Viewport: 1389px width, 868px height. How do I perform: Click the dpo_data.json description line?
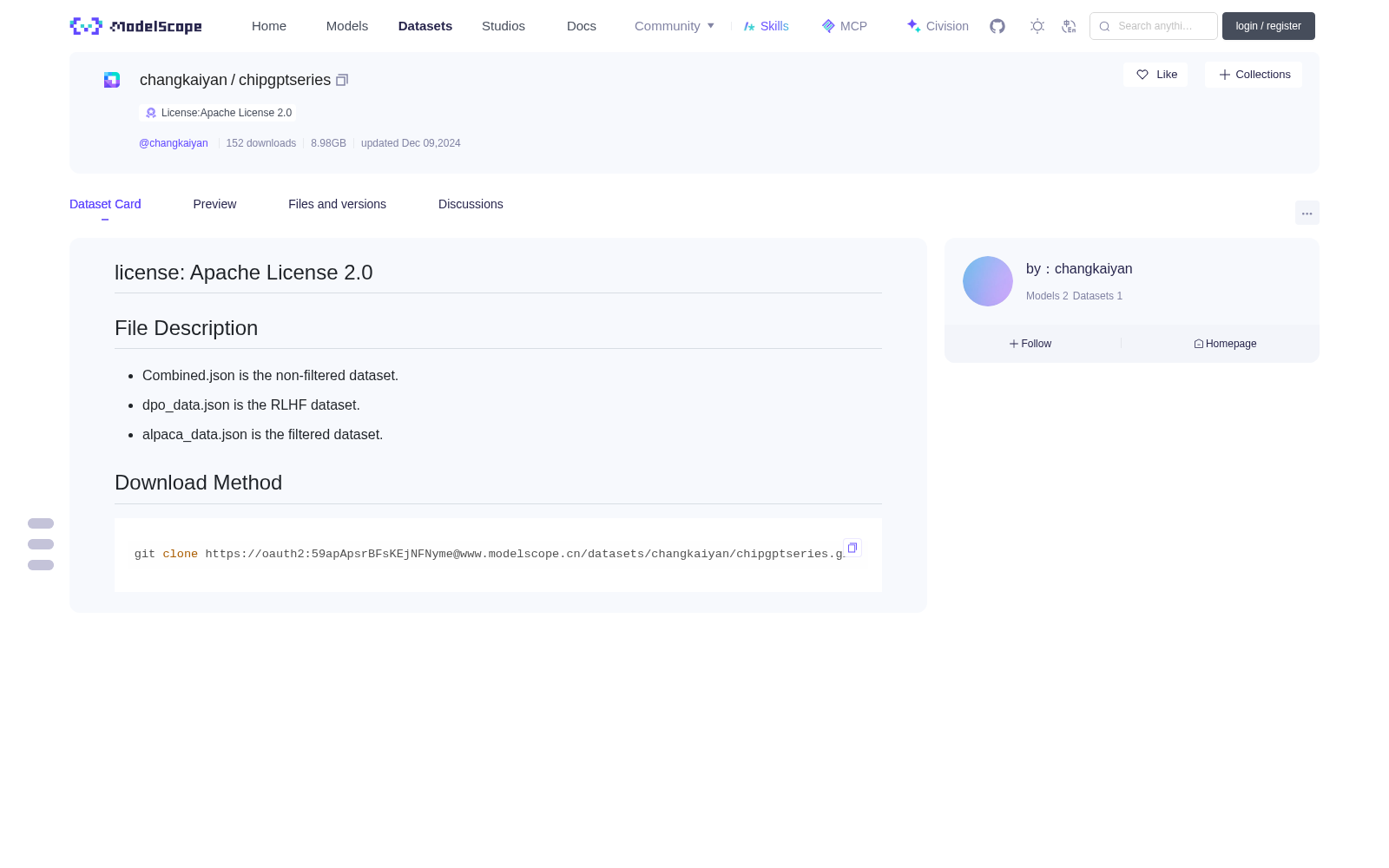click(x=251, y=405)
